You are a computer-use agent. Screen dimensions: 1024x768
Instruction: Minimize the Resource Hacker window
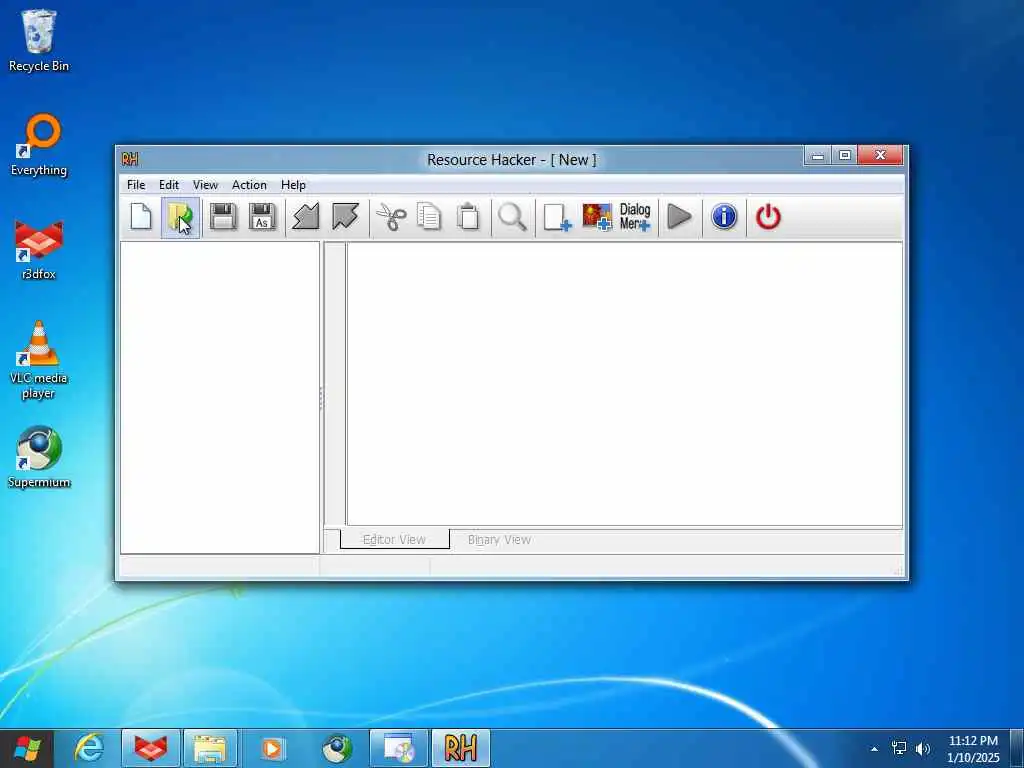[x=818, y=155]
